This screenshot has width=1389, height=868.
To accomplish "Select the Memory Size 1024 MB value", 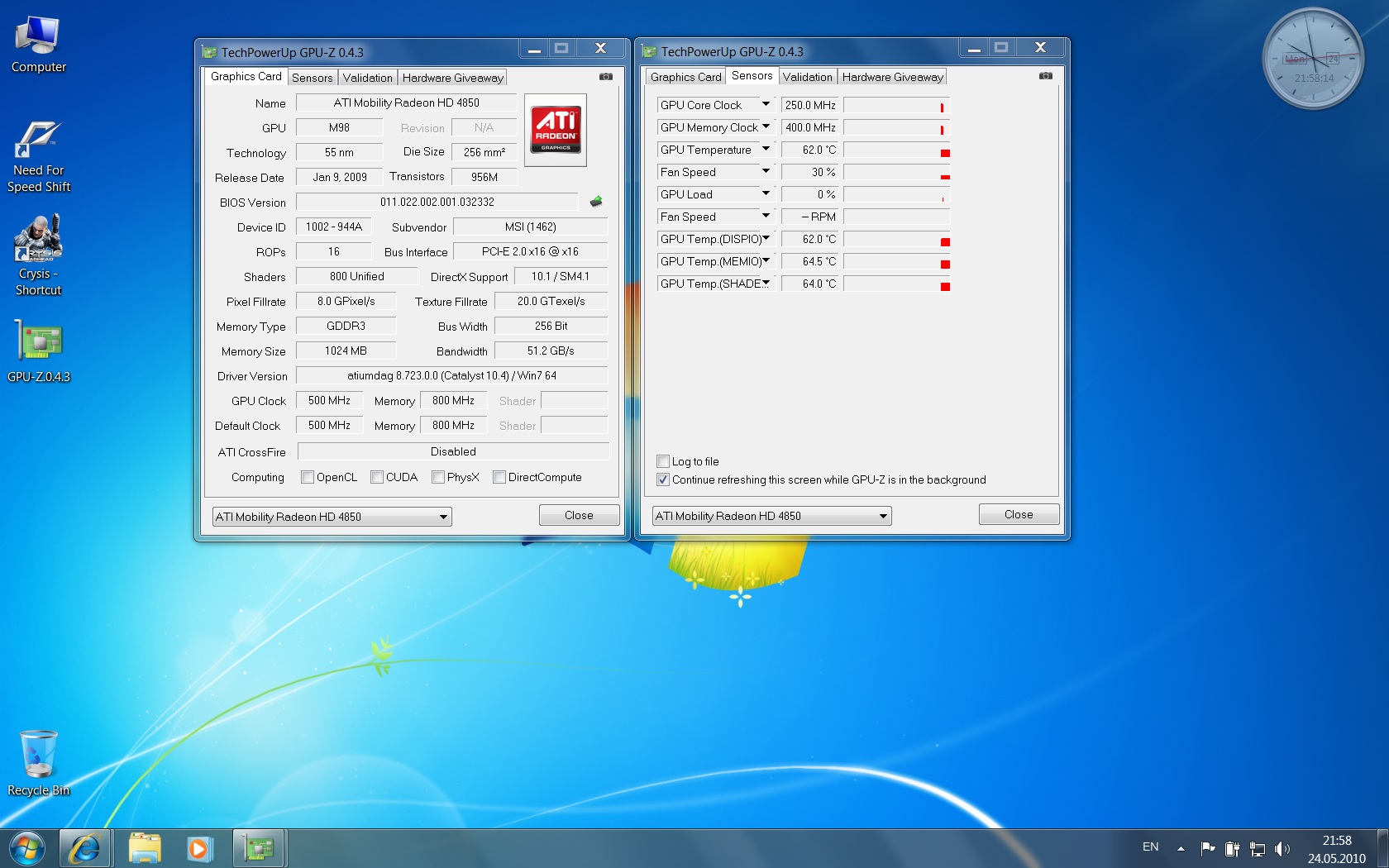I will [x=346, y=351].
